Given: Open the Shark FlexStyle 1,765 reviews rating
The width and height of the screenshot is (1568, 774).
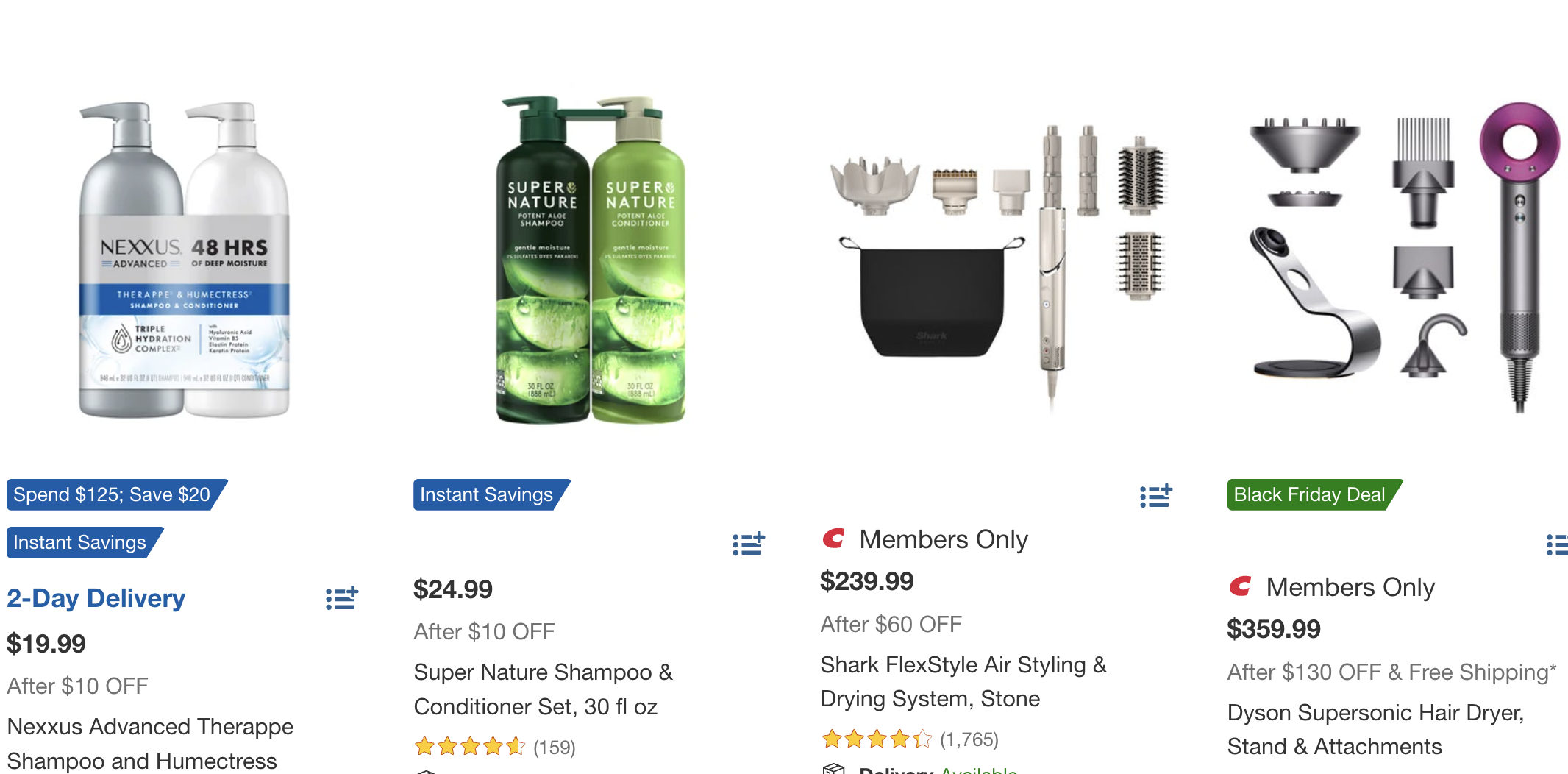Looking at the screenshot, I should tap(910, 739).
